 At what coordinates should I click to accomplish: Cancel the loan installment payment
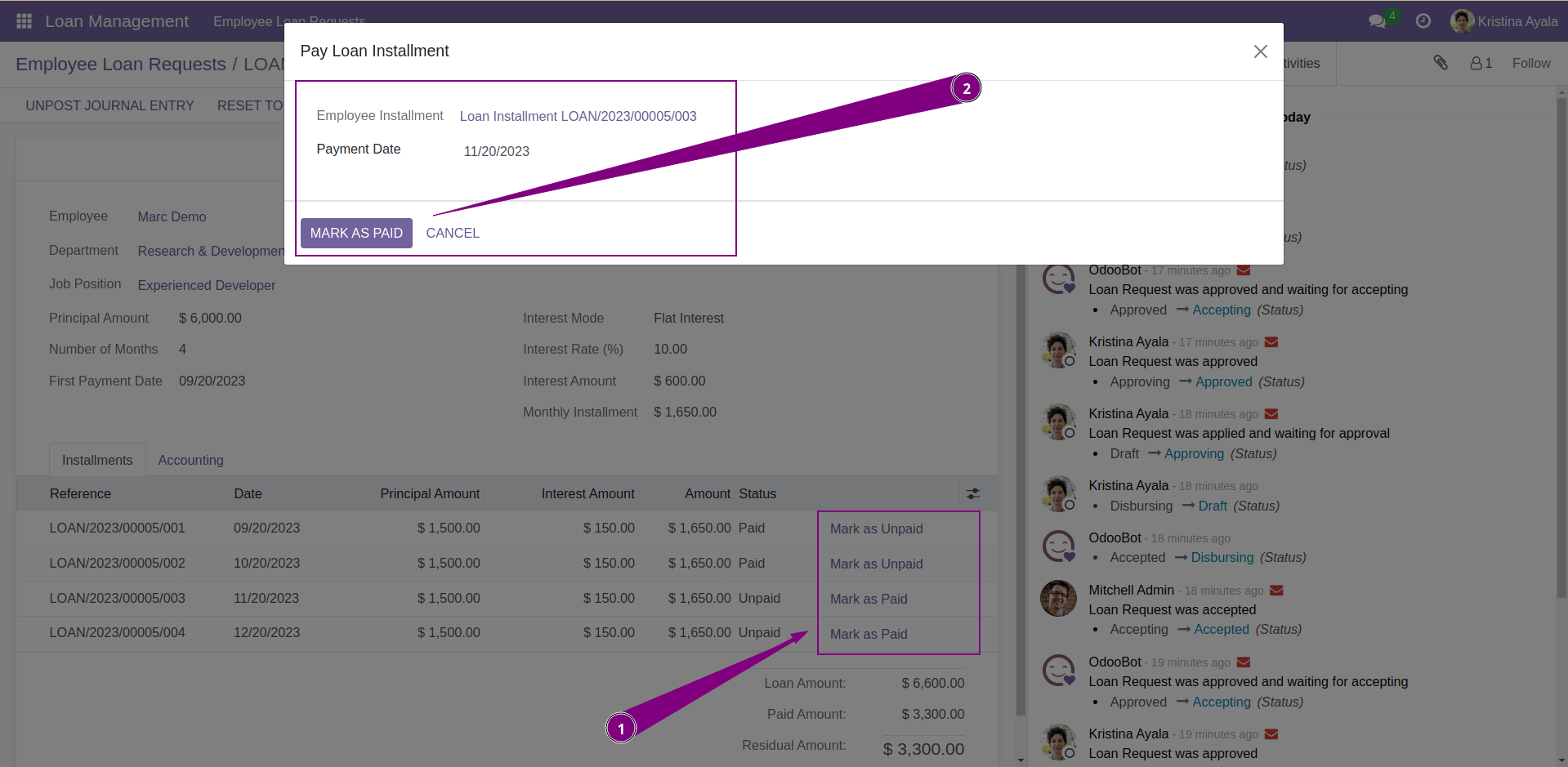coord(452,233)
